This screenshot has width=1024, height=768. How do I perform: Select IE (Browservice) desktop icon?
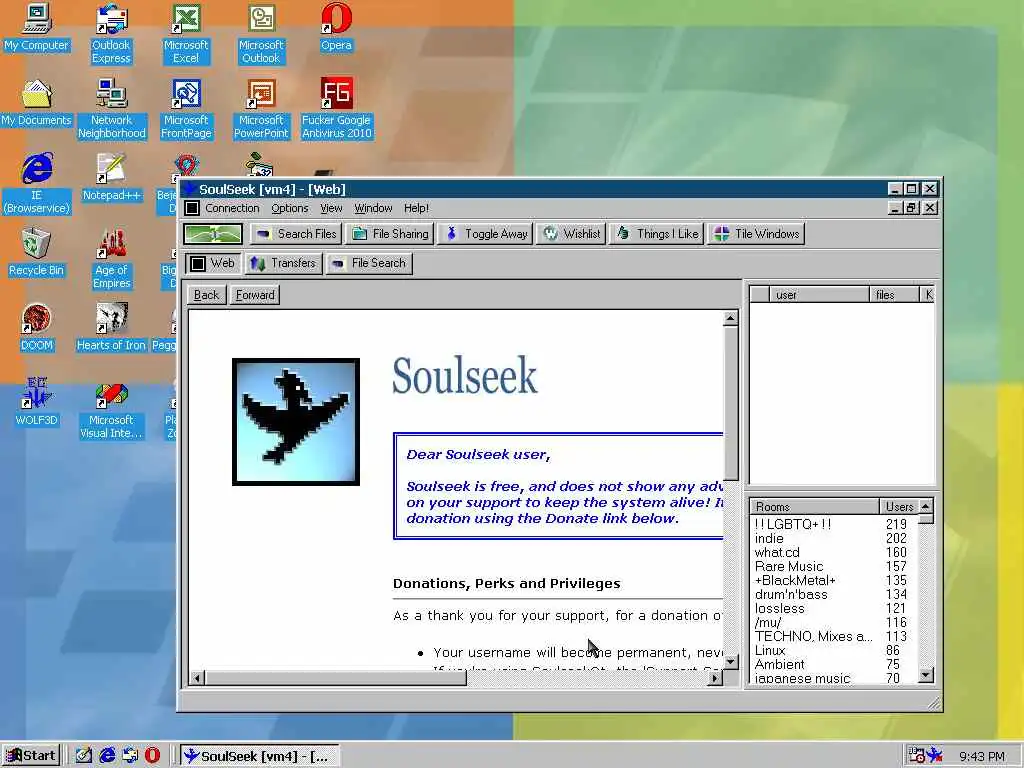[37, 183]
